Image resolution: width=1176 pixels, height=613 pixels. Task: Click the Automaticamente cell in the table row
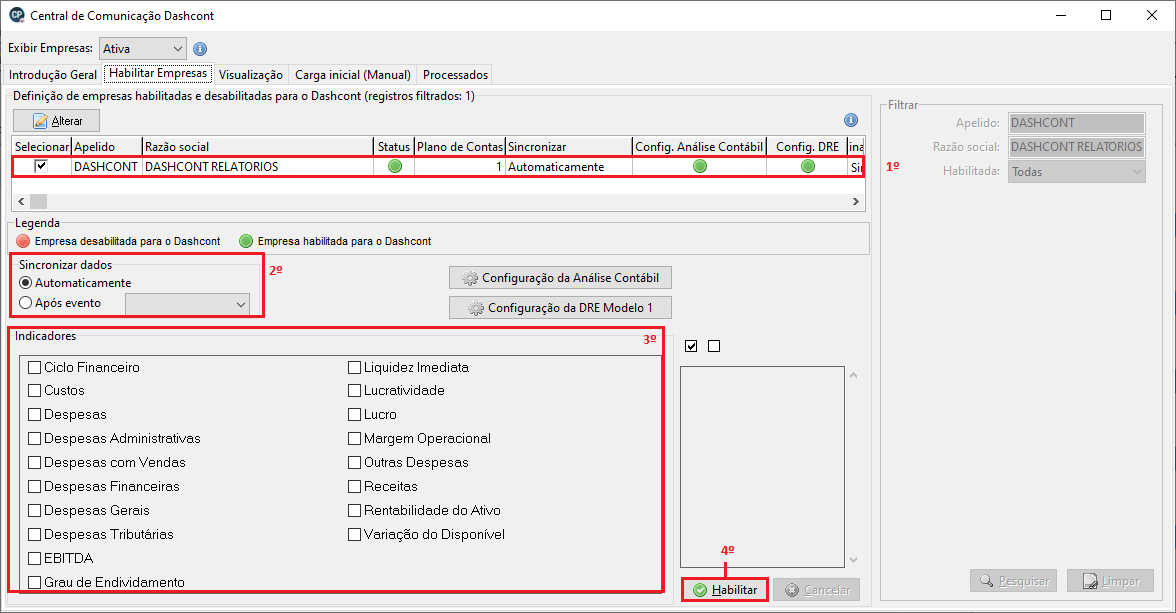568,167
